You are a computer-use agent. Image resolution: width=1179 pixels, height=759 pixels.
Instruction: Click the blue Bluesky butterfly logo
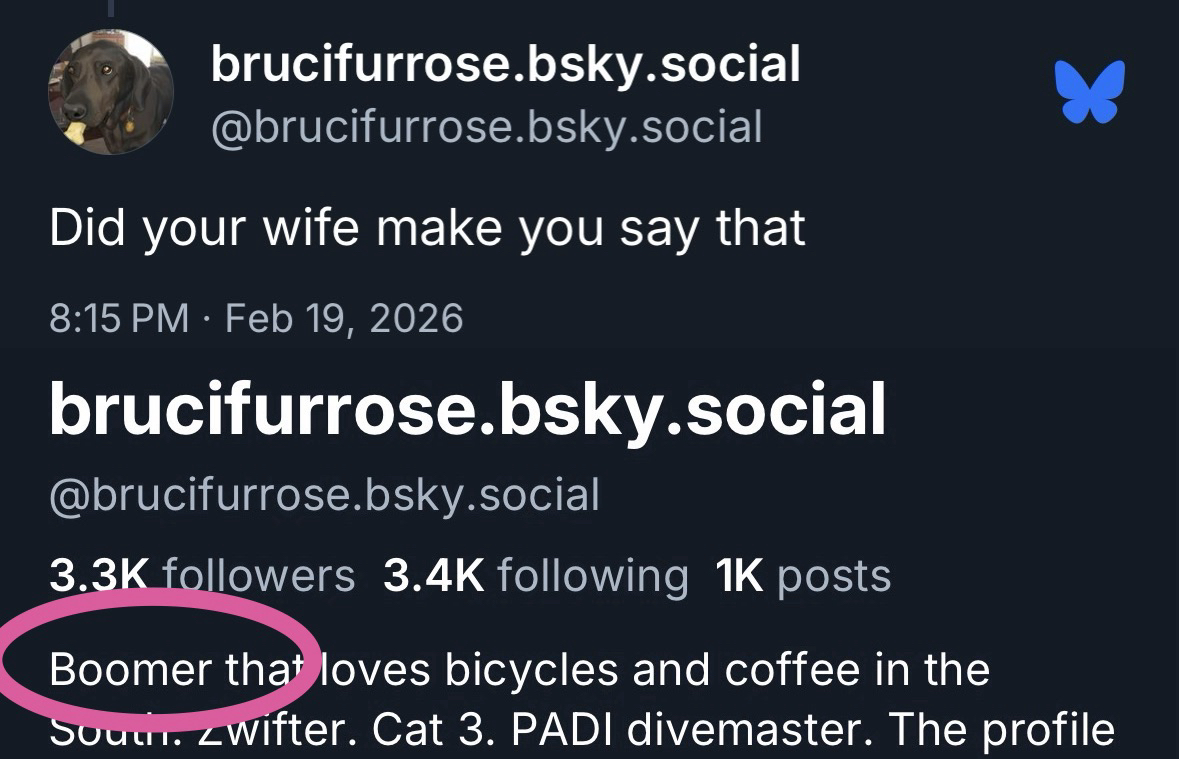click(x=1090, y=91)
